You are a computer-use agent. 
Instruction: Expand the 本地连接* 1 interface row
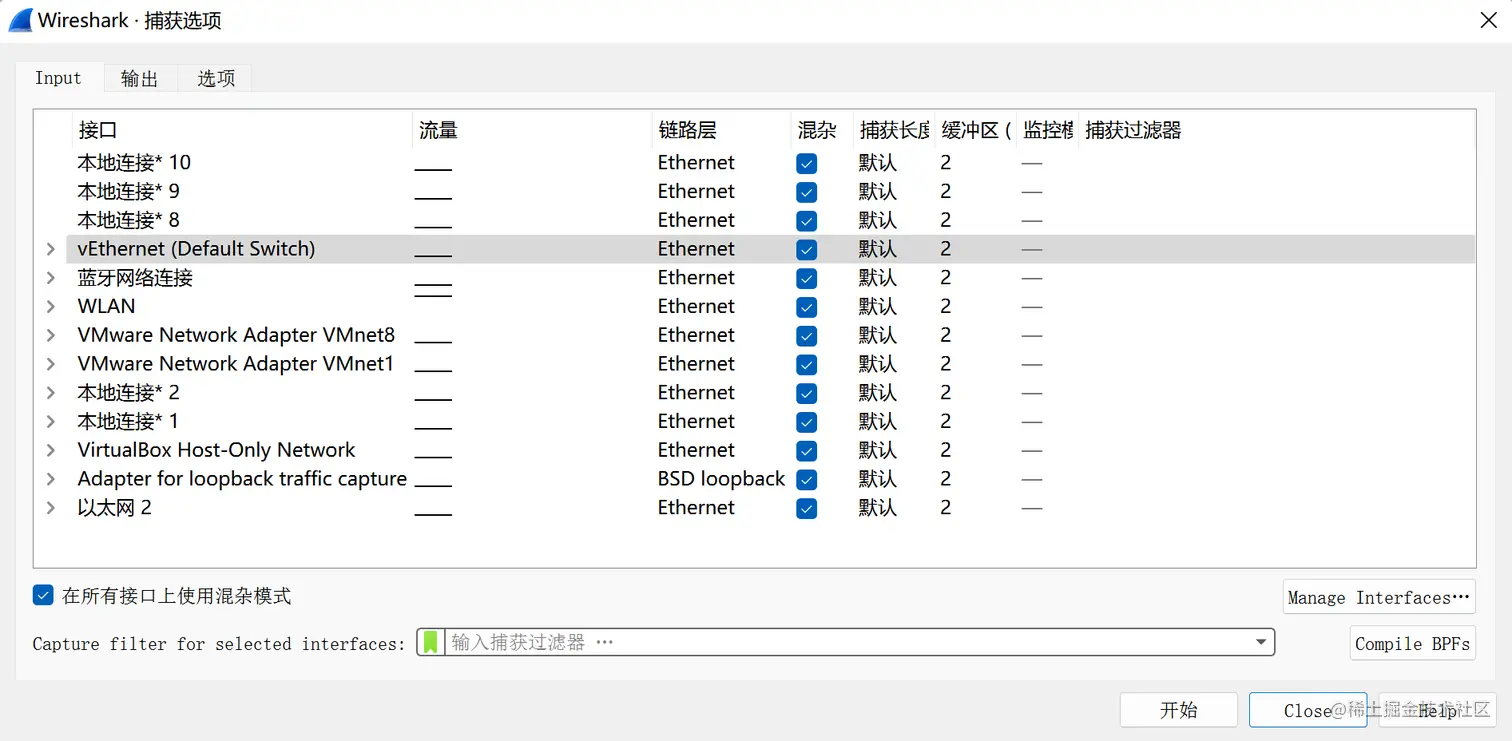pyautogui.click(x=51, y=422)
